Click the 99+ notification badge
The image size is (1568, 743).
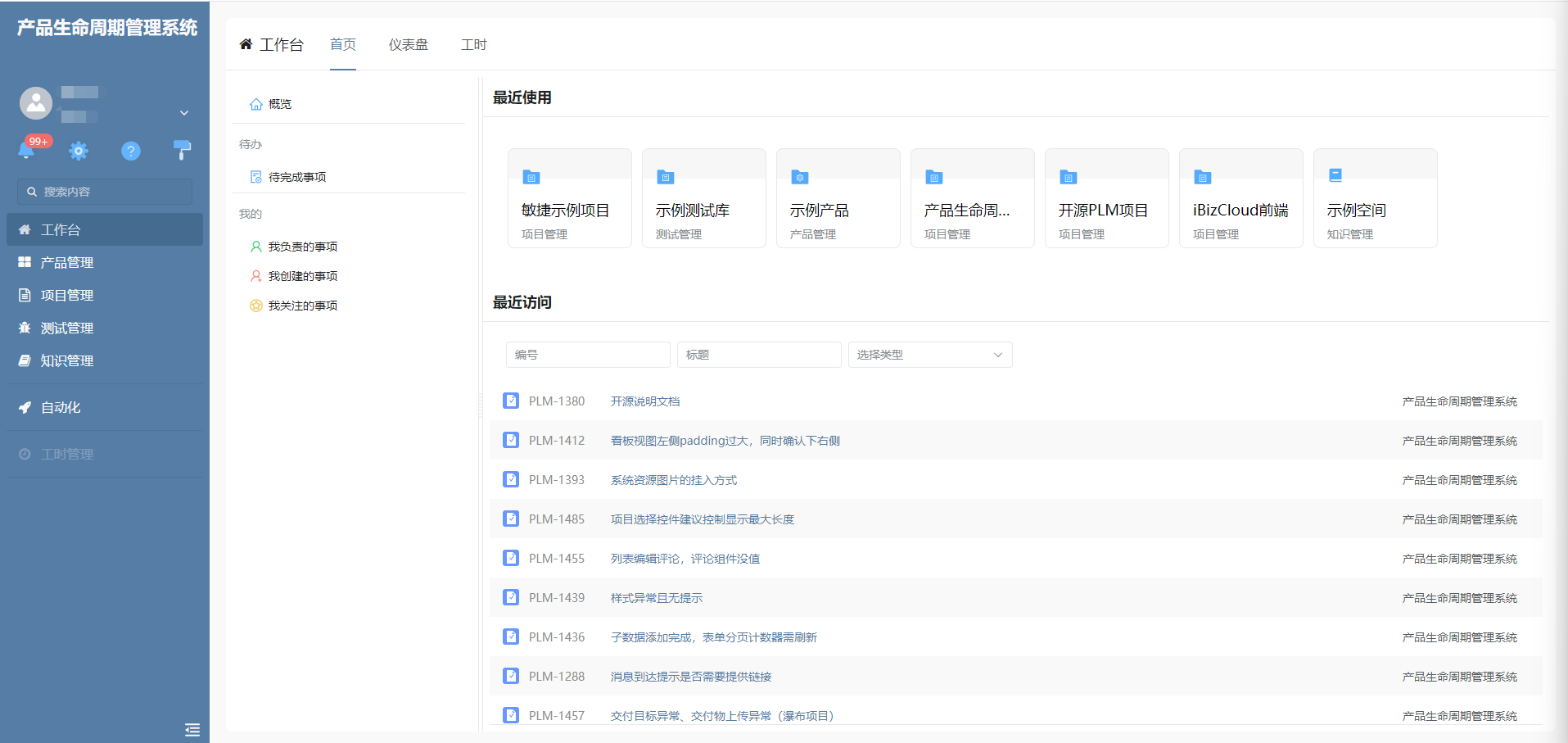[38, 142]
